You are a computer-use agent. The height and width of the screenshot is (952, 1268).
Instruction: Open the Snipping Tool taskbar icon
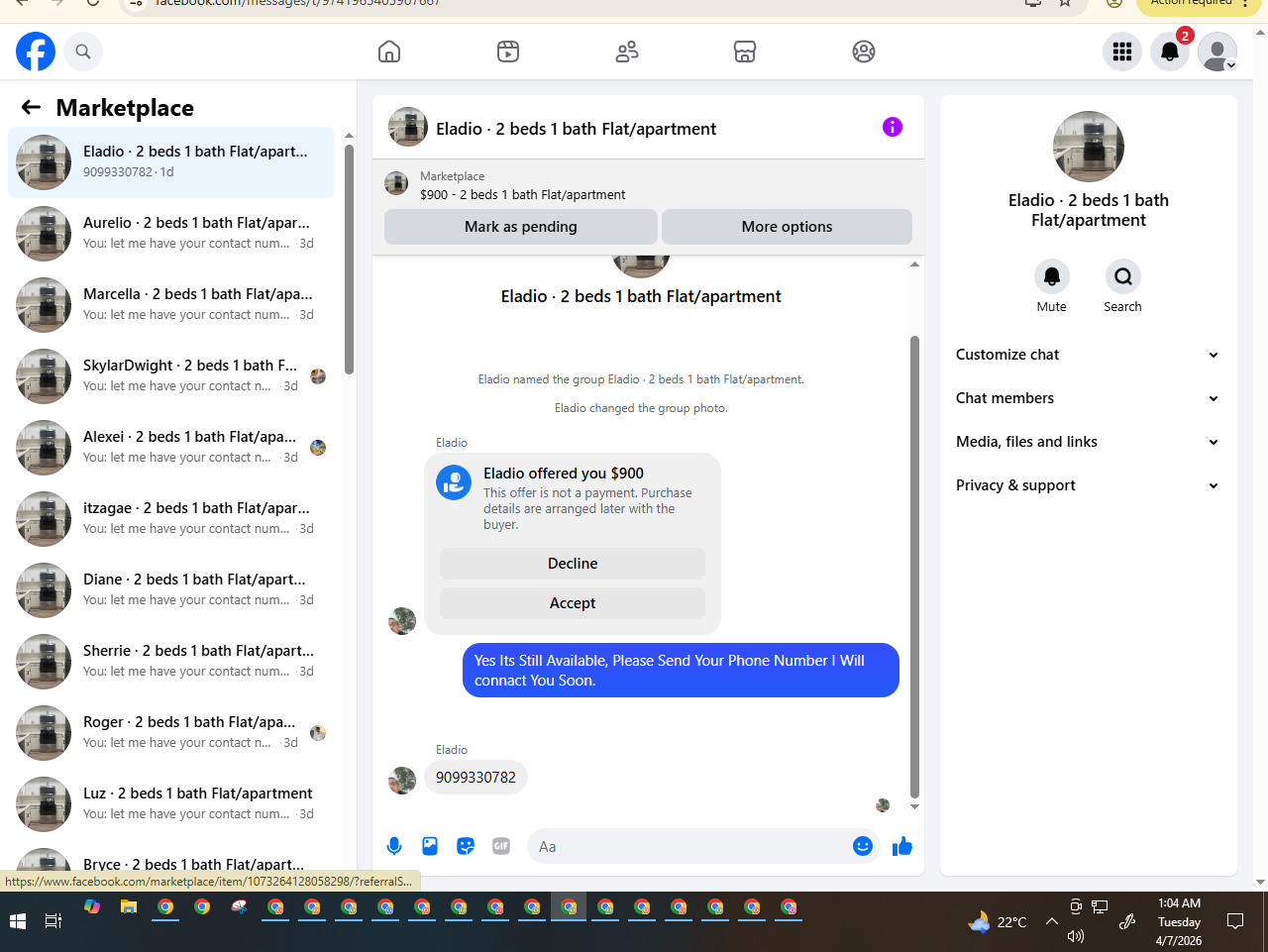pos(239,906)
